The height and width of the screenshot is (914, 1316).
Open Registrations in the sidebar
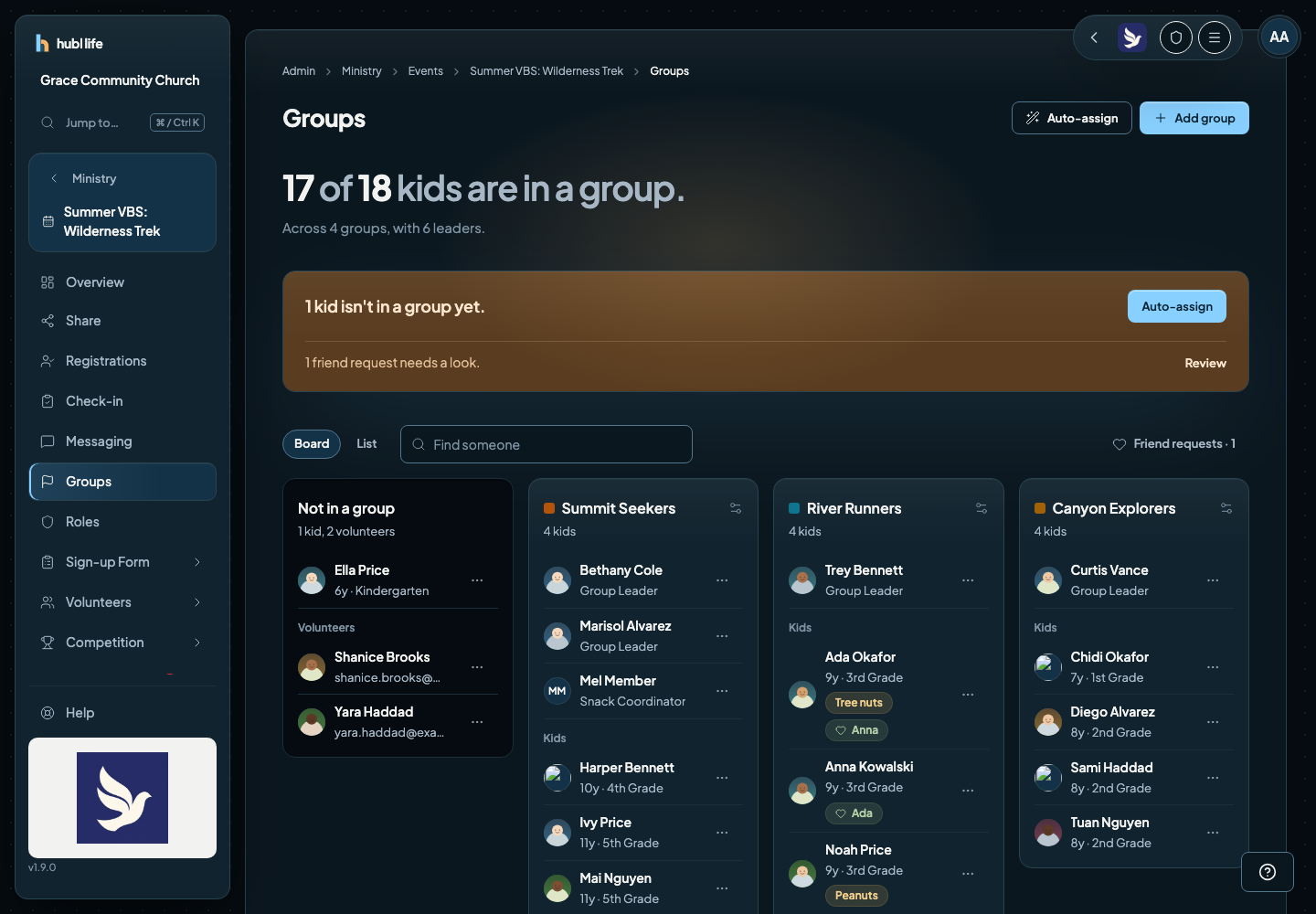[x=122, y=361]
